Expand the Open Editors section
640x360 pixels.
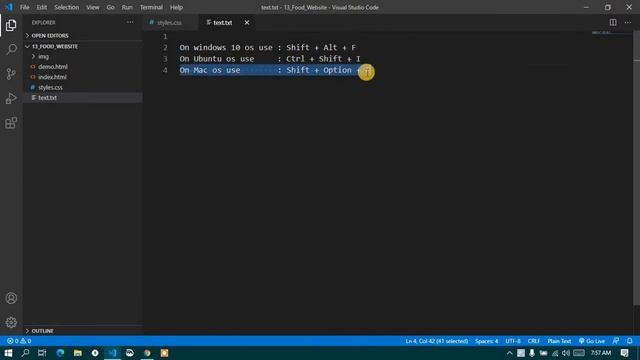[x=82, y=36]
